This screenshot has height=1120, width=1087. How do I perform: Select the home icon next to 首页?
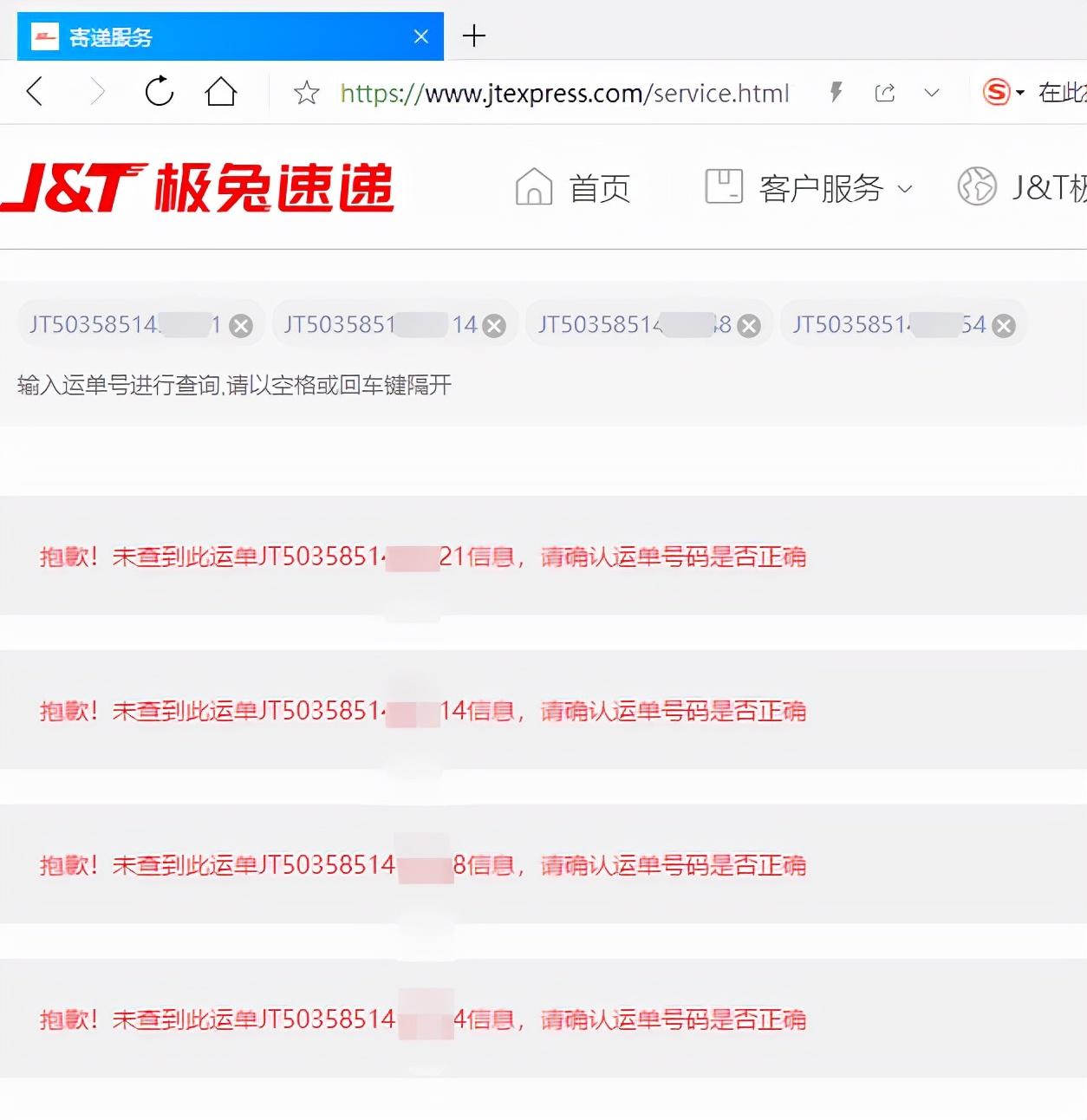coord(533,187)
